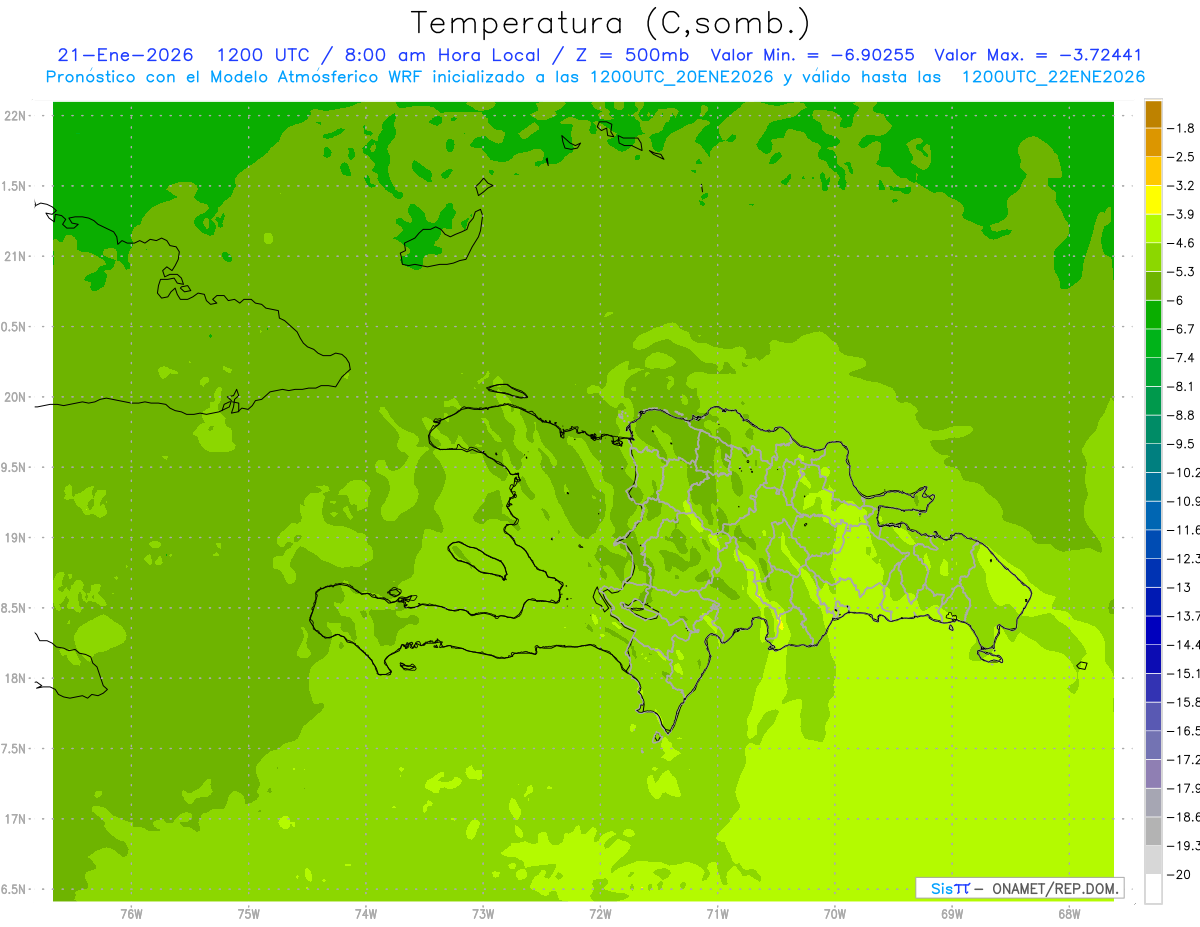Screen dimensions: 1200x927
Task: Click the "-3.9" color scale label
Action: point(1181,214)
